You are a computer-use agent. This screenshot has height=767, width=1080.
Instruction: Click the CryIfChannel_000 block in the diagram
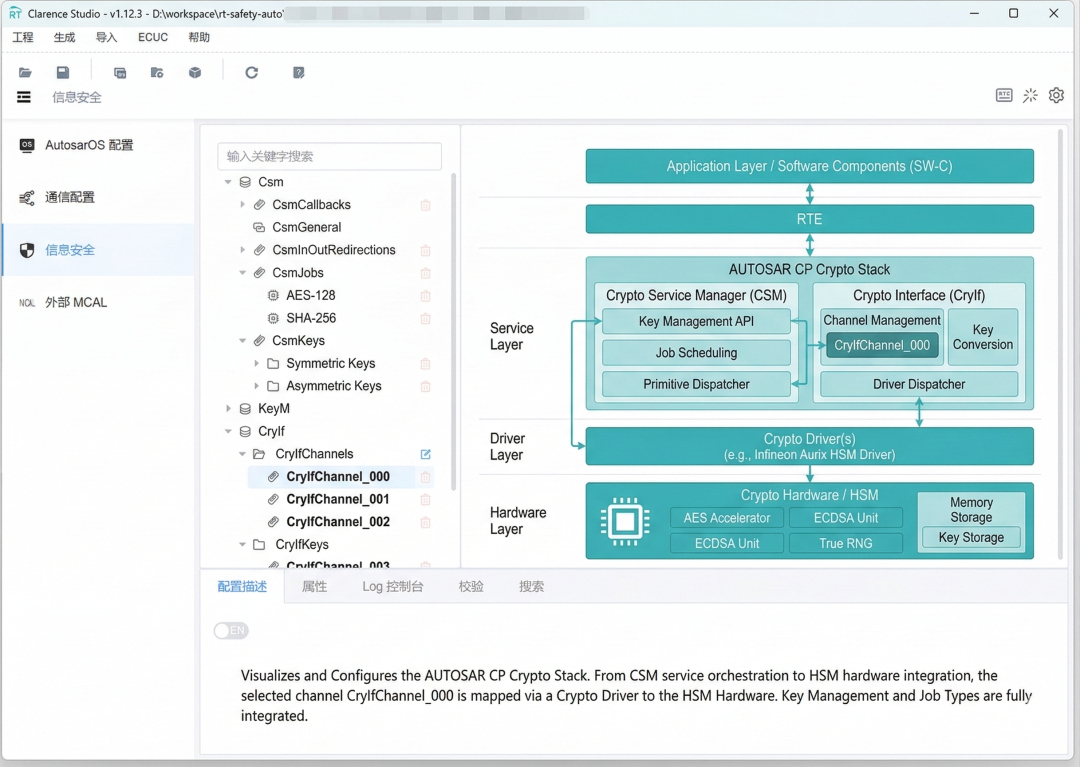pyautogui.click(x=881, y=346)
